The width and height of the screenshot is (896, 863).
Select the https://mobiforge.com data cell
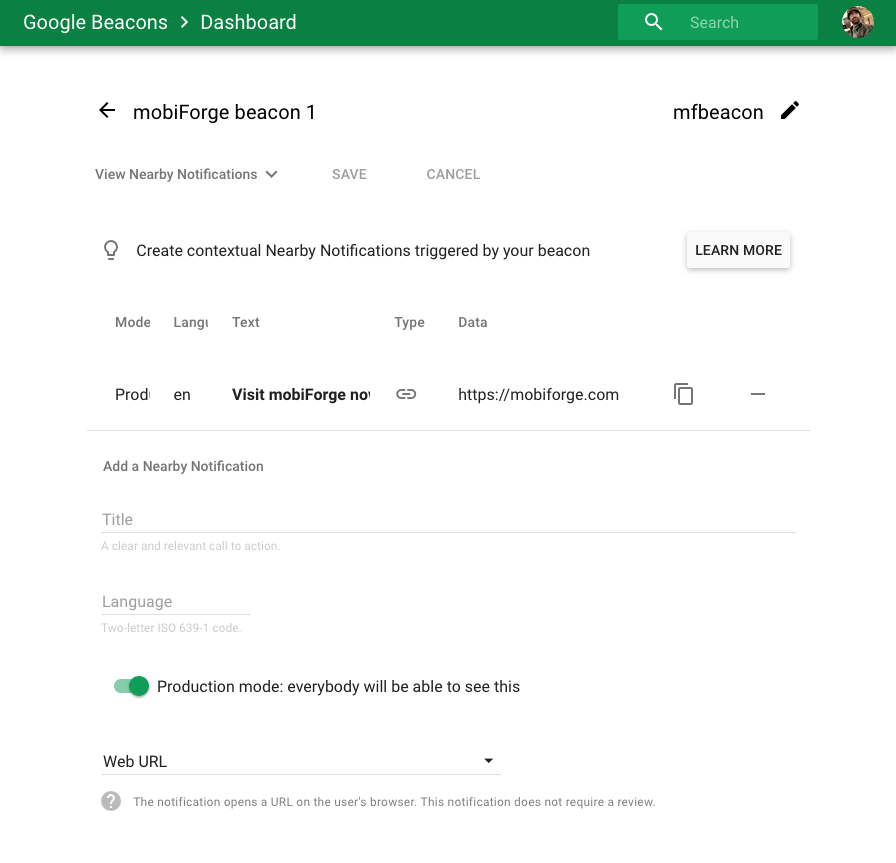pos(538,395)
